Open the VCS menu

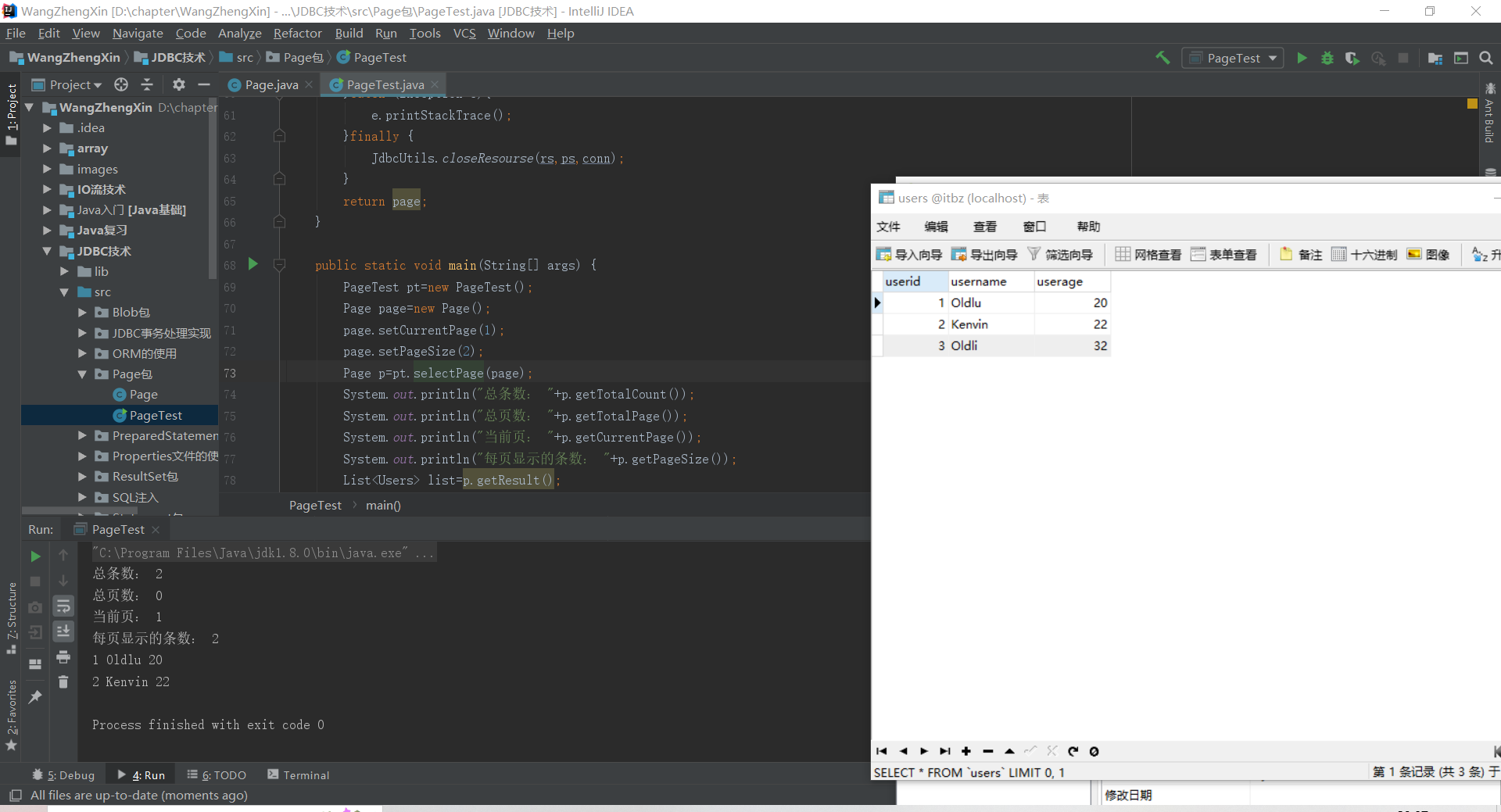click(x=464, y=33)
